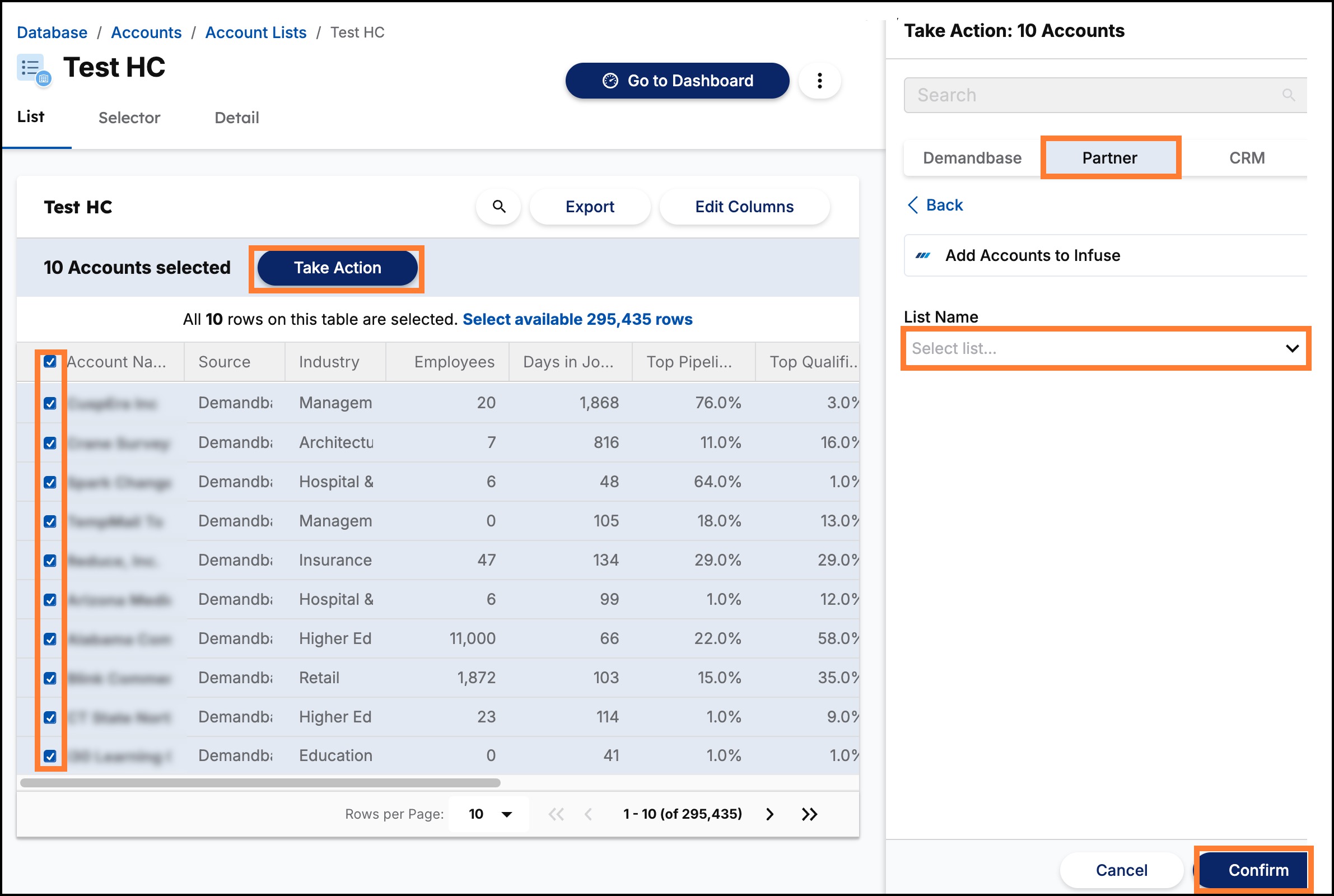Click the 10 Accounts selected label
The width and height of the screenshot is (1334, 896).
coord(137,268)
